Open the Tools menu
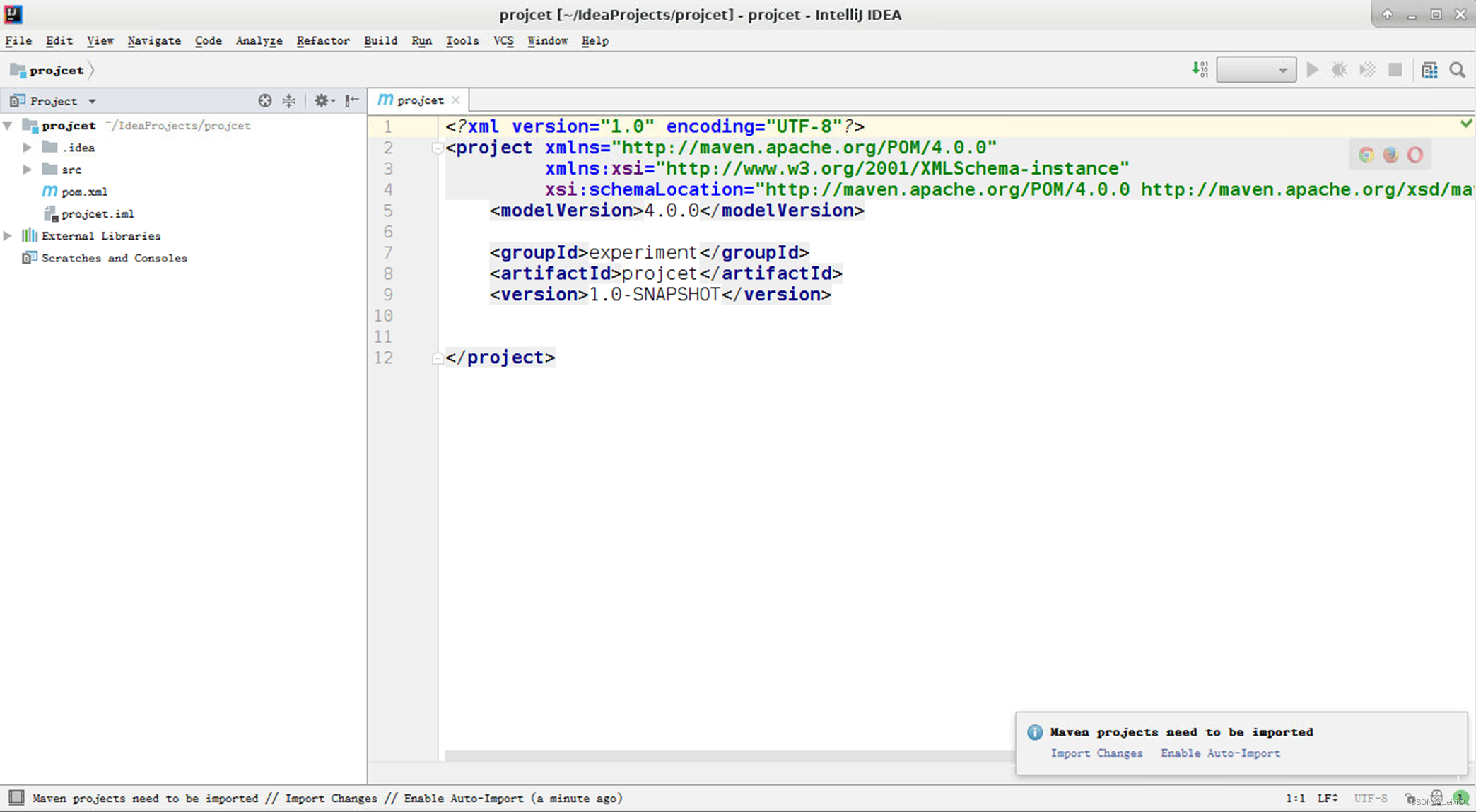 pyautogui.click(x=462, y=41)
